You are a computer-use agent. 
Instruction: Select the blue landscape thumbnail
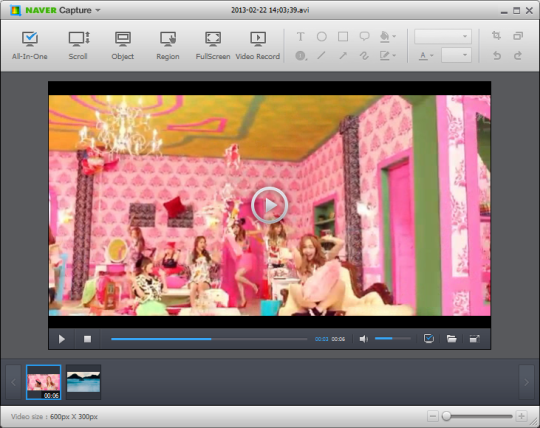click(x=83, y=382)
